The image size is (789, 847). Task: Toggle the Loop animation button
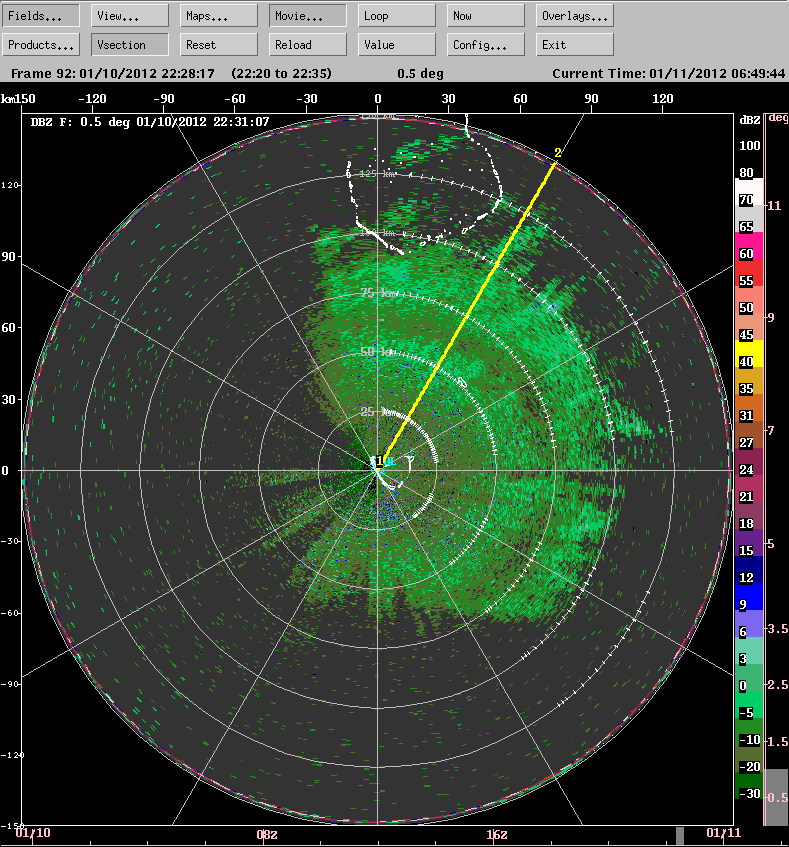coord(396,16)
